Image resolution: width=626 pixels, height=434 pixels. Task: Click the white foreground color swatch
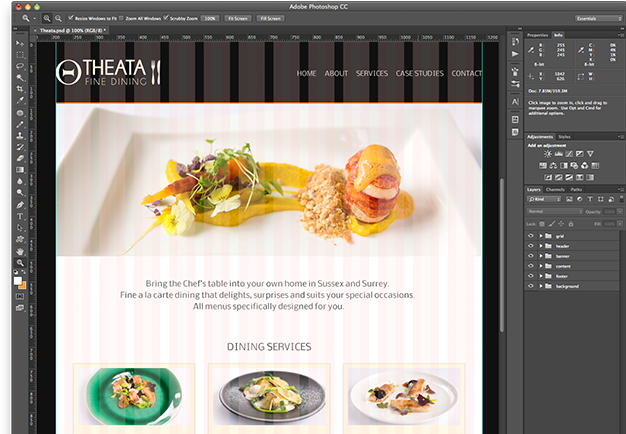click(18, 281)
